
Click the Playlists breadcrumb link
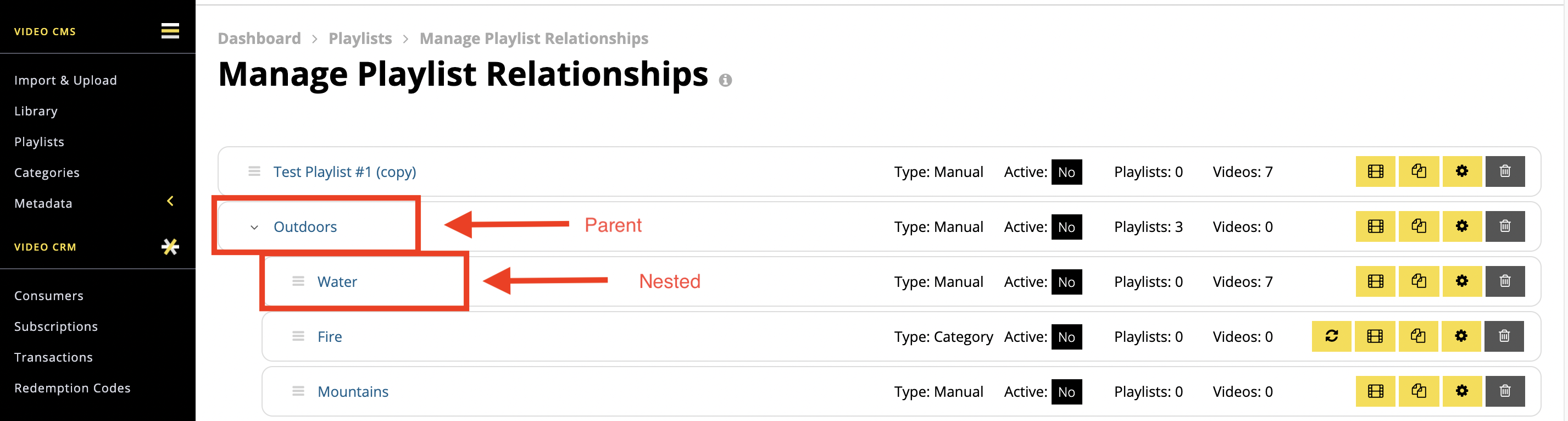coord(360,38)
